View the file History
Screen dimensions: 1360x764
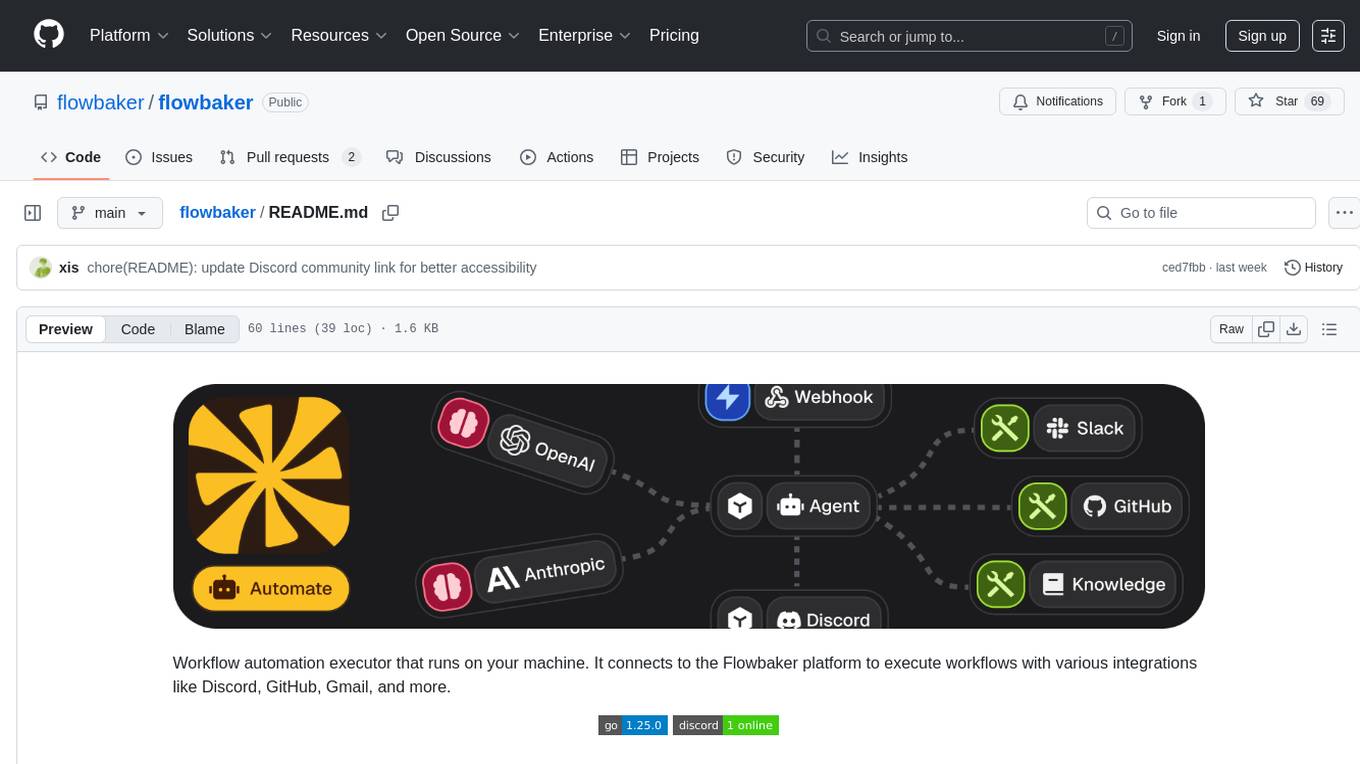[1313, 267]
